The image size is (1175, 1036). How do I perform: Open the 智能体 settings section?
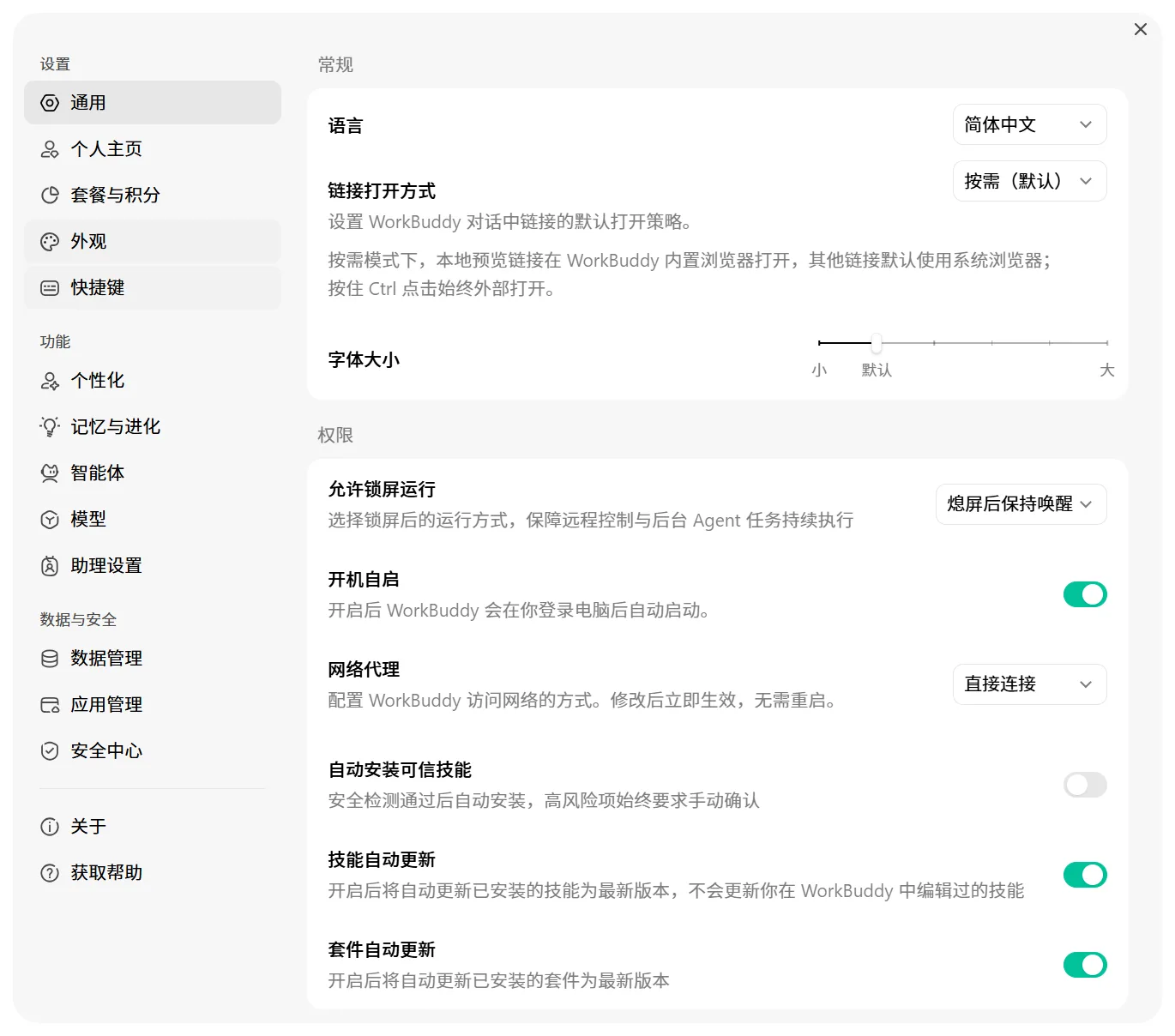153,473
